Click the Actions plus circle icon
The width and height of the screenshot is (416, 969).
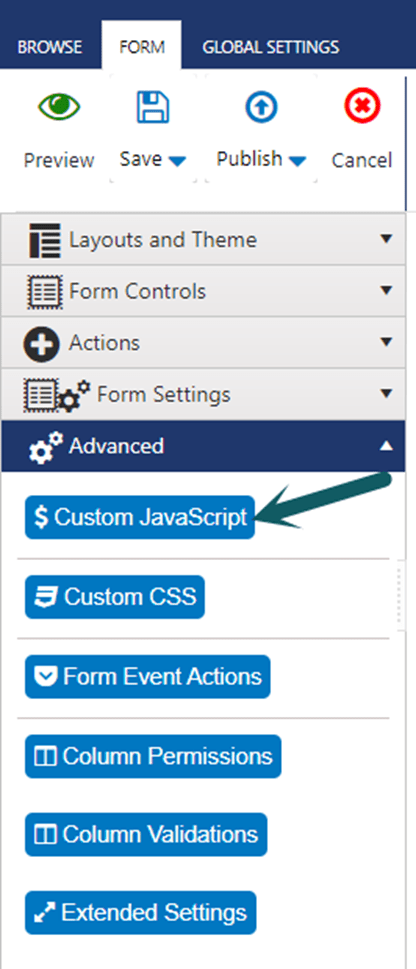coord(42,344)
